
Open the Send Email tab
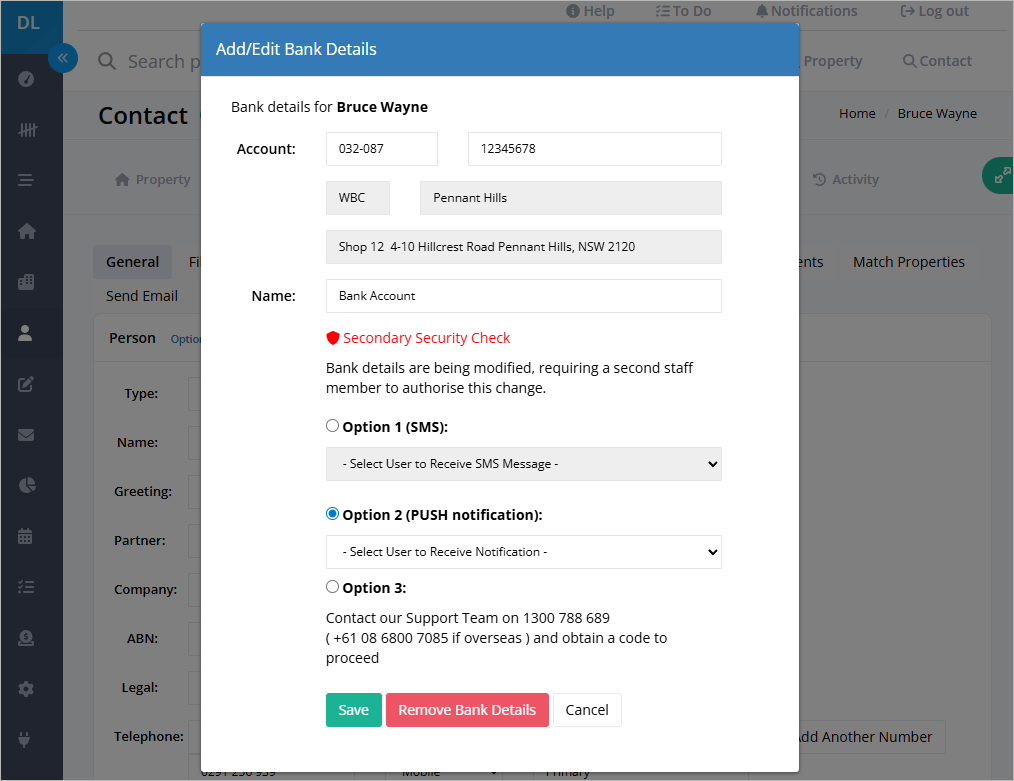(142, 296)
